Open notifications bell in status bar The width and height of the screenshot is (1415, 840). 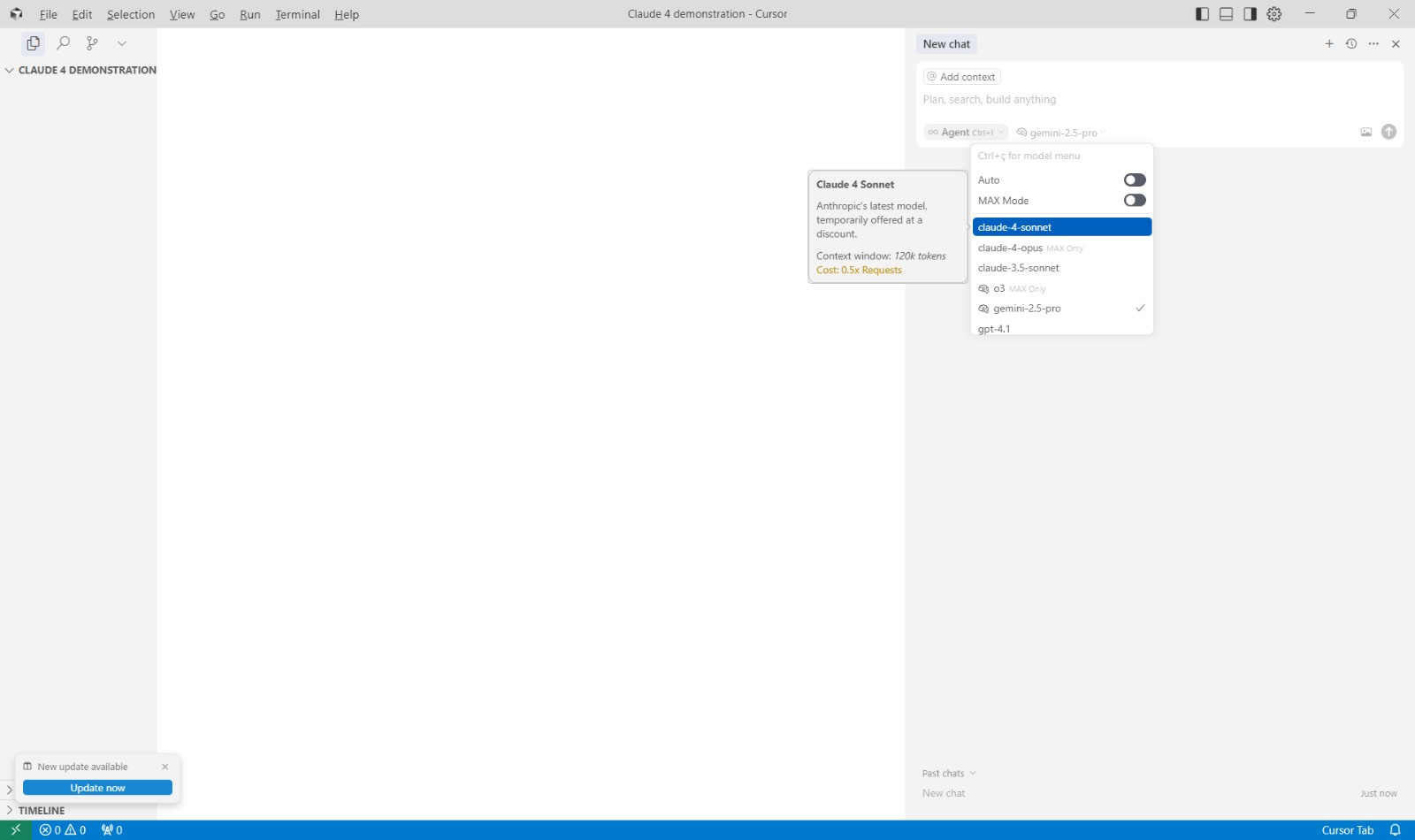tap(1395, 830)
